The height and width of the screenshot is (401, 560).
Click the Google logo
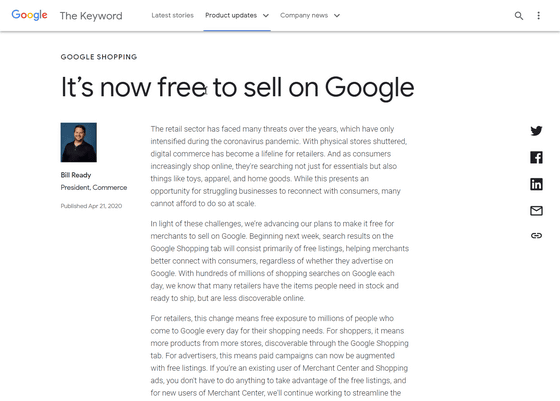point(29,15)
